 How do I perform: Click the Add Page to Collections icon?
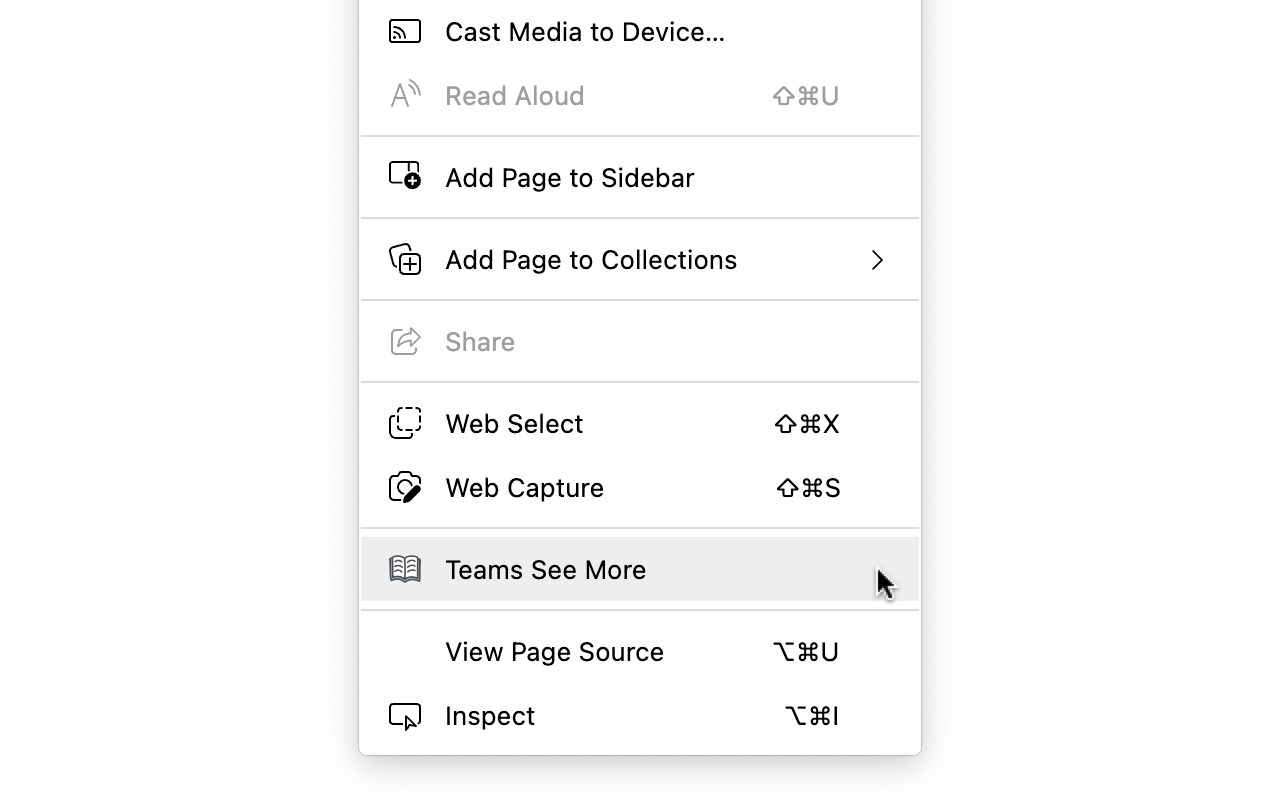405,259
